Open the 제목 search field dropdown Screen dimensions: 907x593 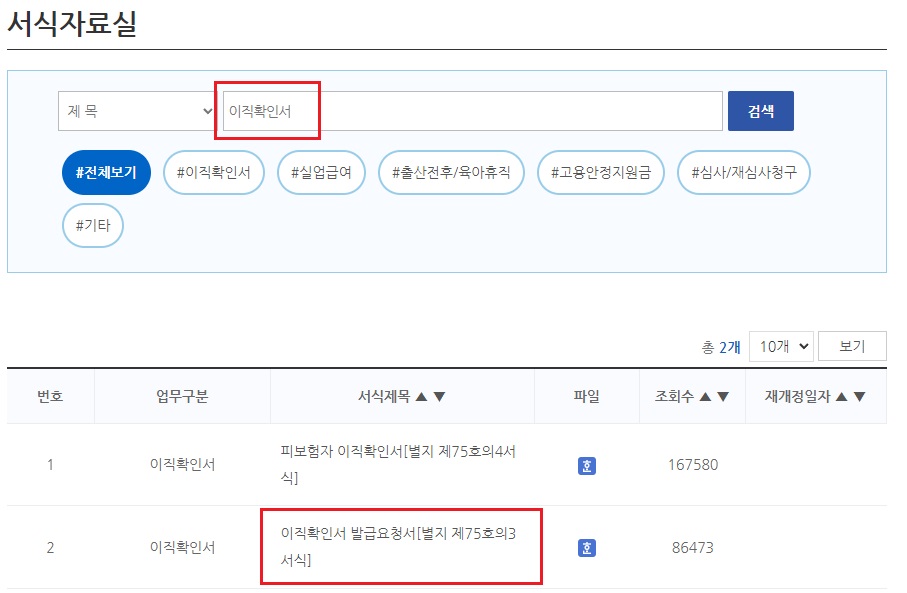coord(136,110)
